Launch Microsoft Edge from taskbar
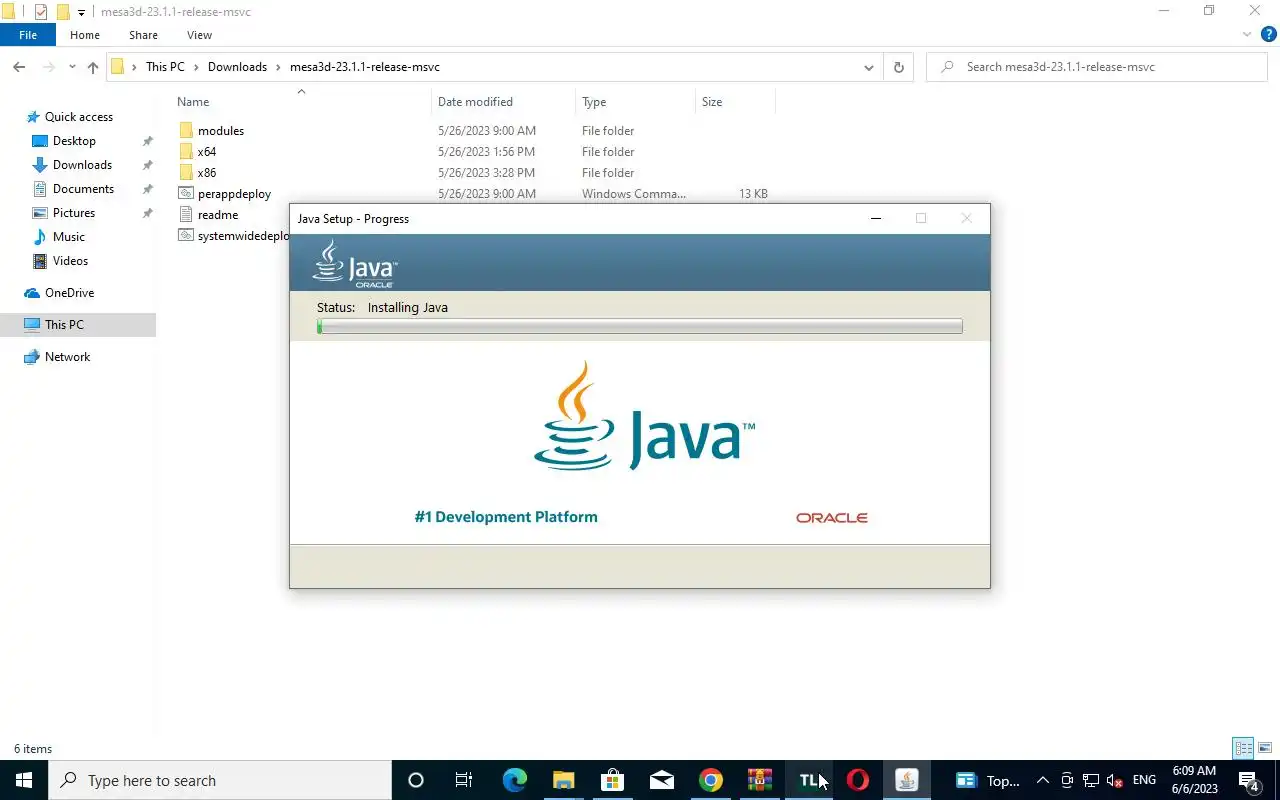Screen dimensions: 1280x800 [x=514, y=780]
